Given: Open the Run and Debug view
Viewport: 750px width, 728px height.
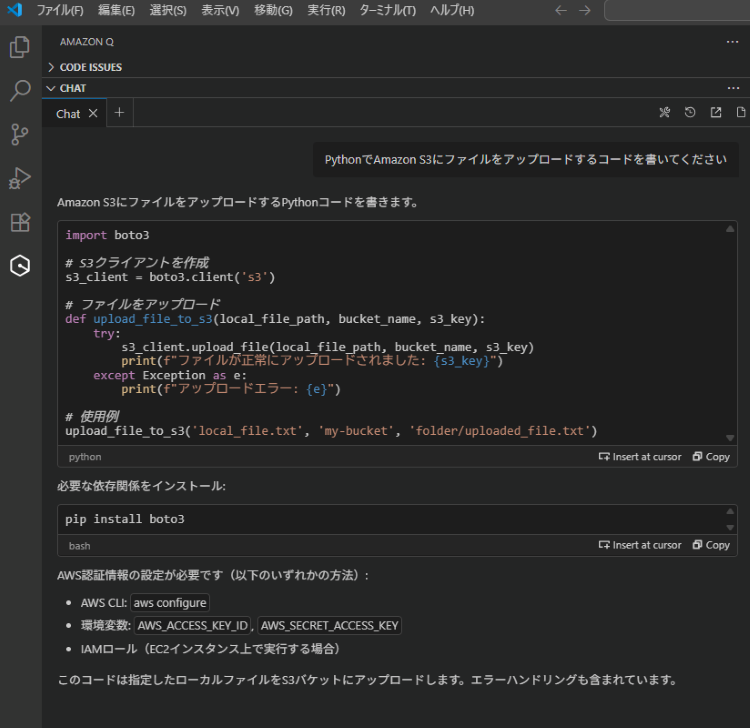Looking at the screenshot, I should coord(19,178).
